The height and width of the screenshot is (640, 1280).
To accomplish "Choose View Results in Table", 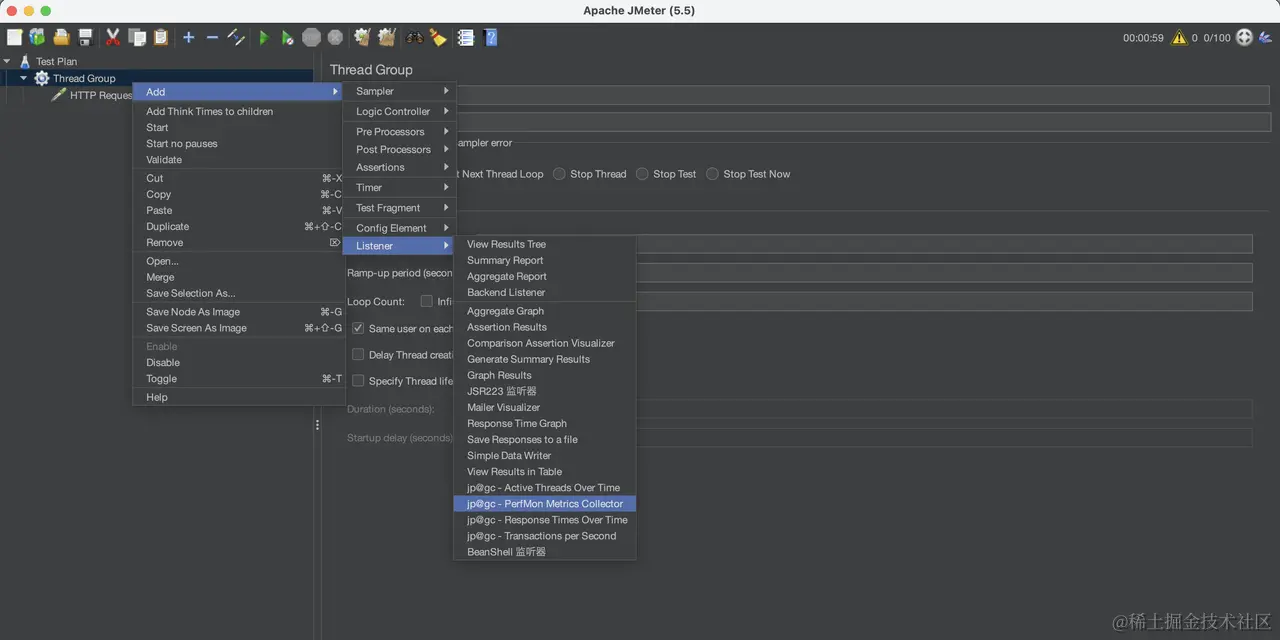I will [545, 472].
